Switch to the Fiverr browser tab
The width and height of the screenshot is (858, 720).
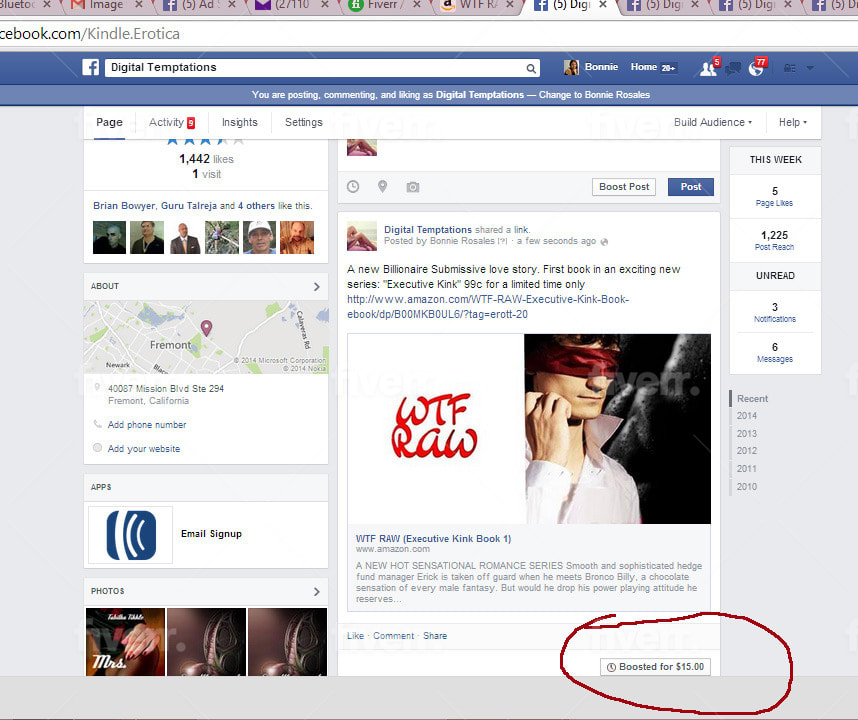point(383,5)
